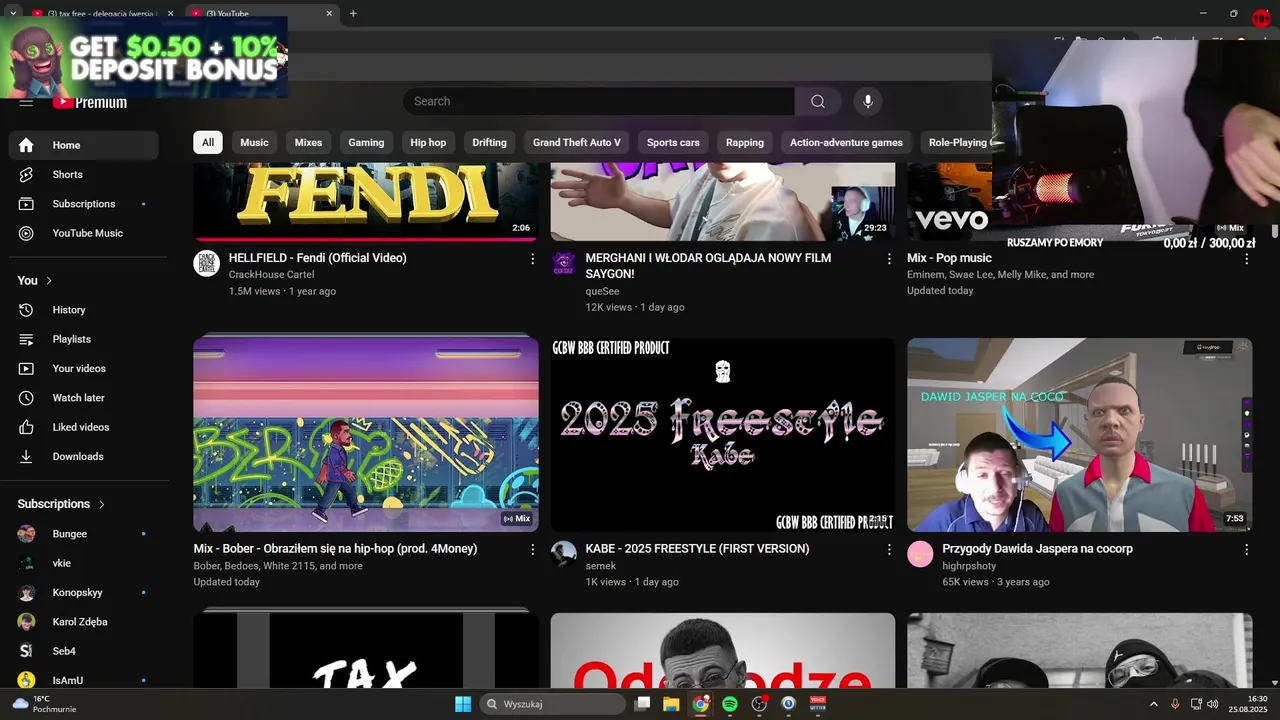
Task: Open Playlists in sidebar
Action: point(84,339)
